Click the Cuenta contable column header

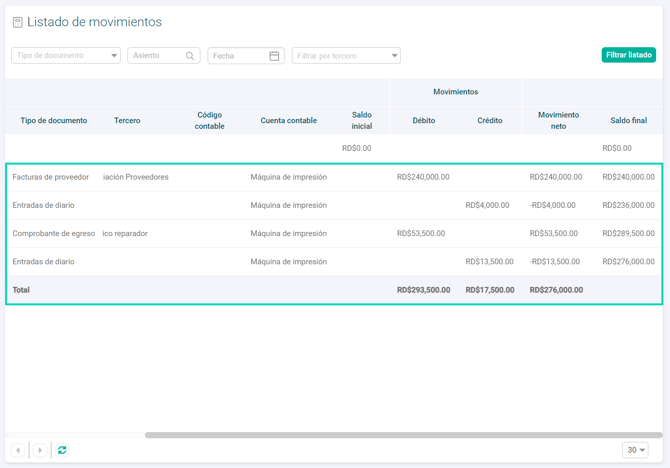pos(289,121)
